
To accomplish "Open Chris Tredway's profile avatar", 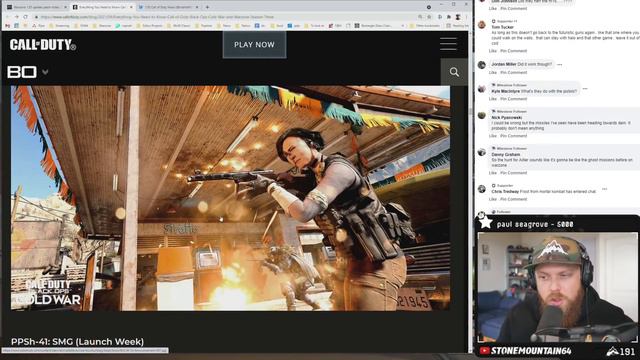I will 482,189.
